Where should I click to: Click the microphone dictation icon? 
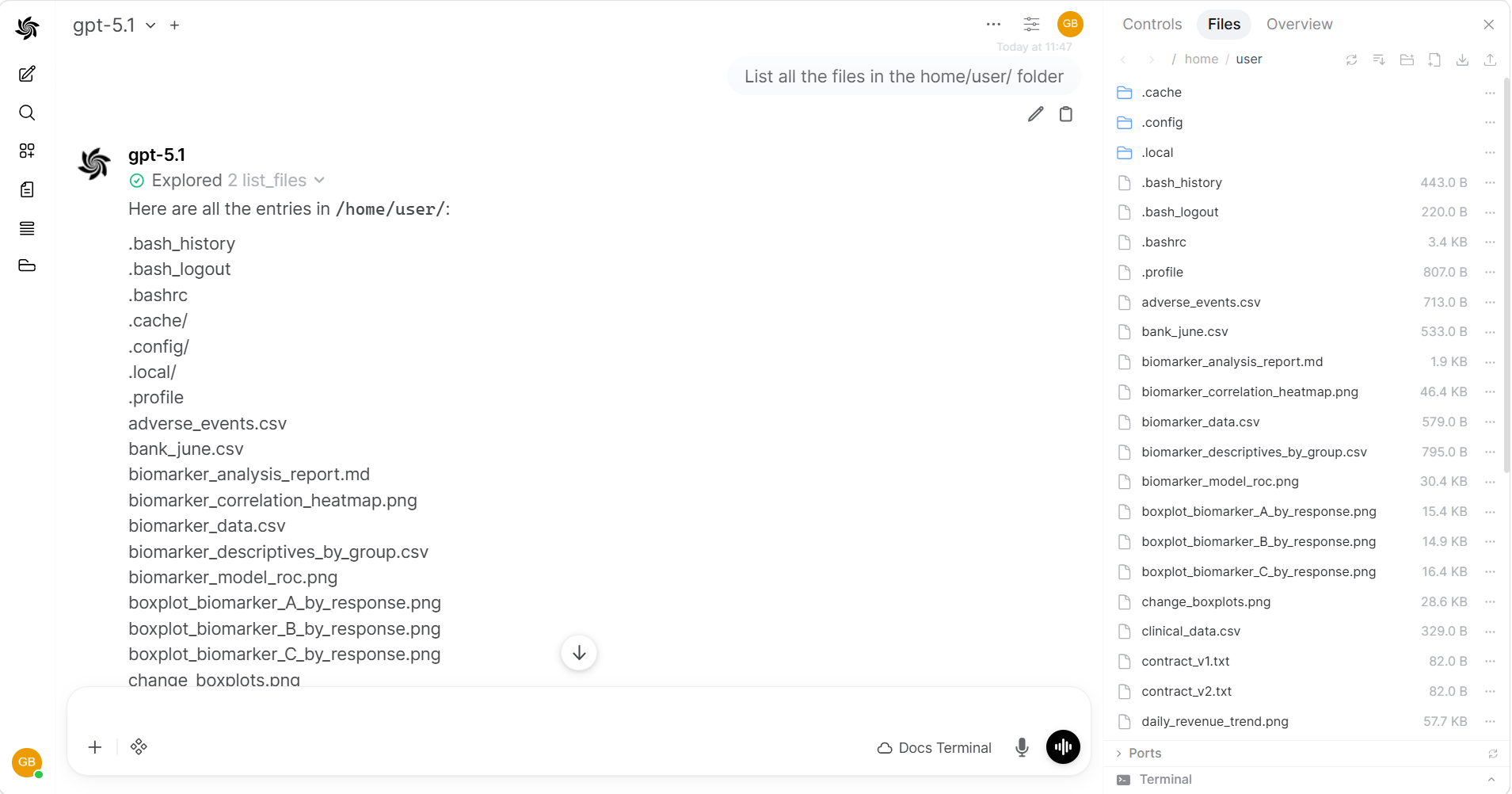1022,747
